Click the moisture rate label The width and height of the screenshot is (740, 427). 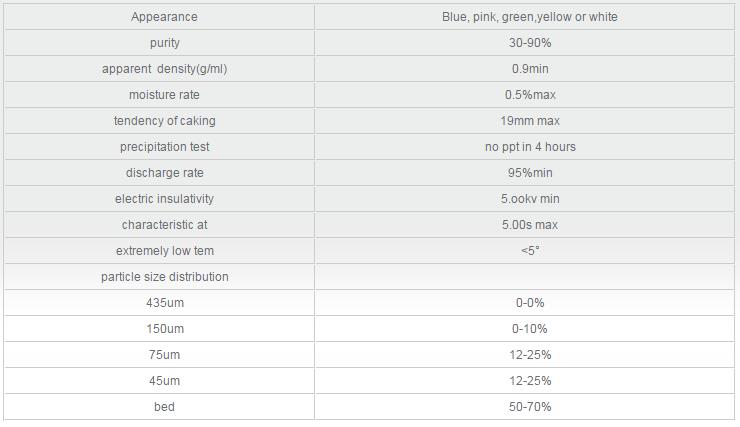click(x=164, y=95)
